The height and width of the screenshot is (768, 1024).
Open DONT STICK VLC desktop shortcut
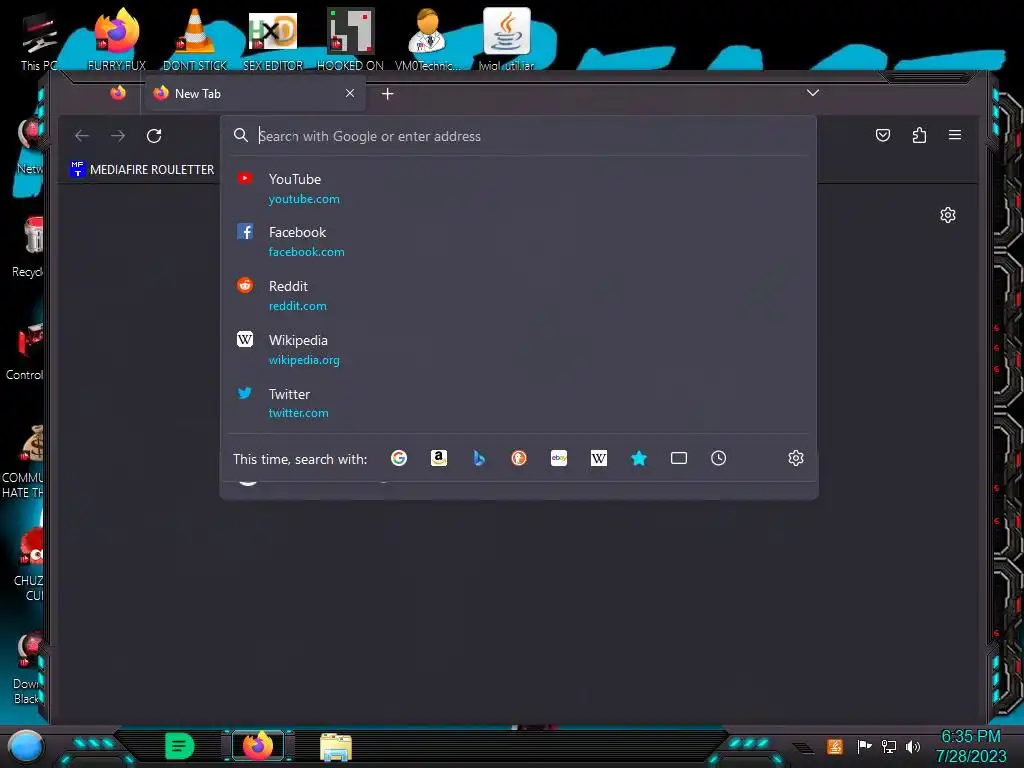(x=195, y=39)
